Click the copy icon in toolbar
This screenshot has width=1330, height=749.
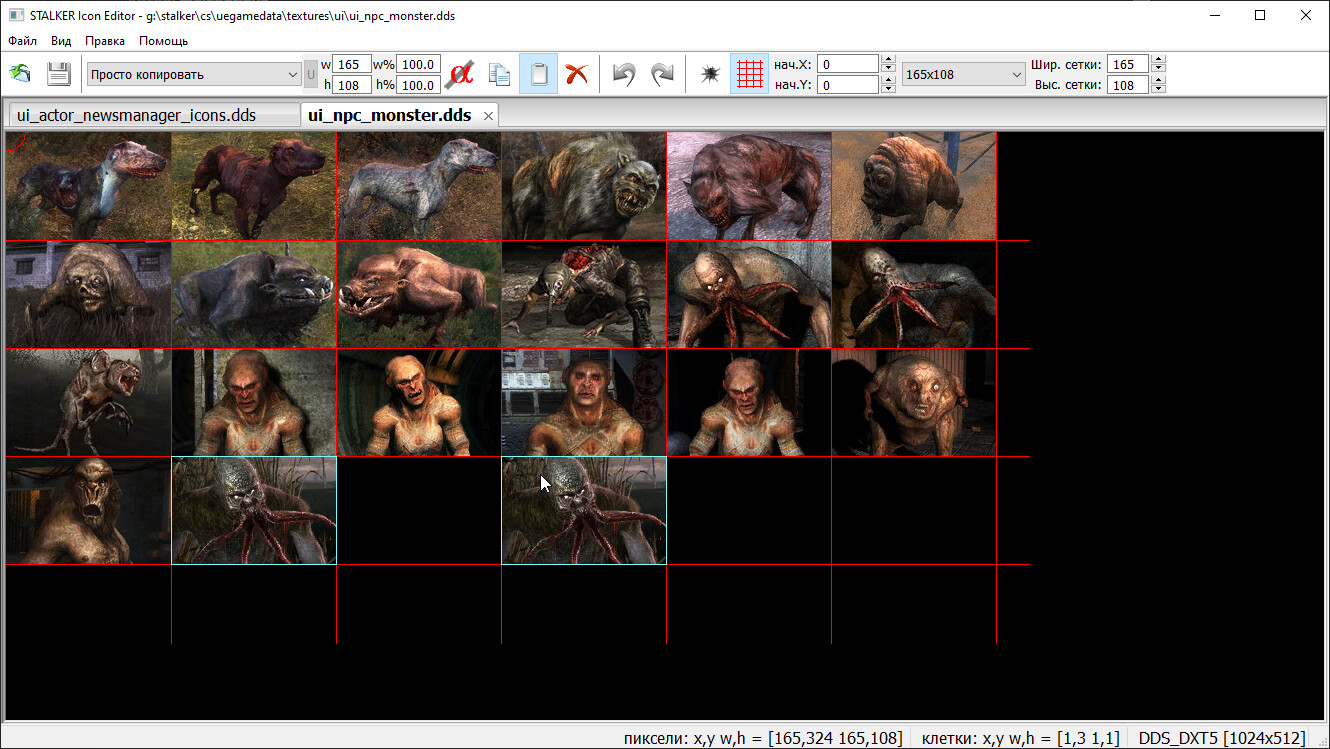[x=499, y=74]
